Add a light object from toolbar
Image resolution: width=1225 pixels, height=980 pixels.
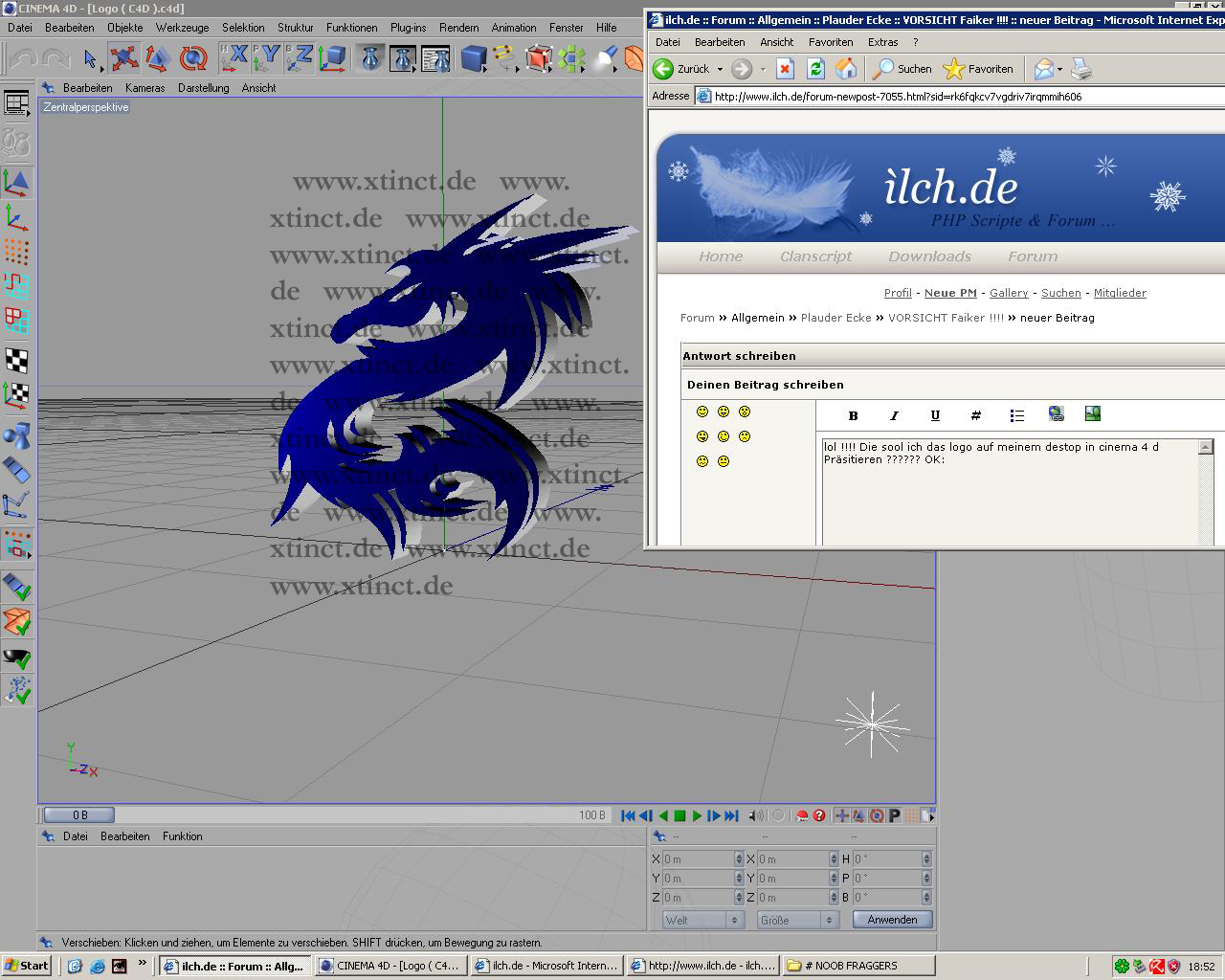pyautogui.click(x=605, y=59)
